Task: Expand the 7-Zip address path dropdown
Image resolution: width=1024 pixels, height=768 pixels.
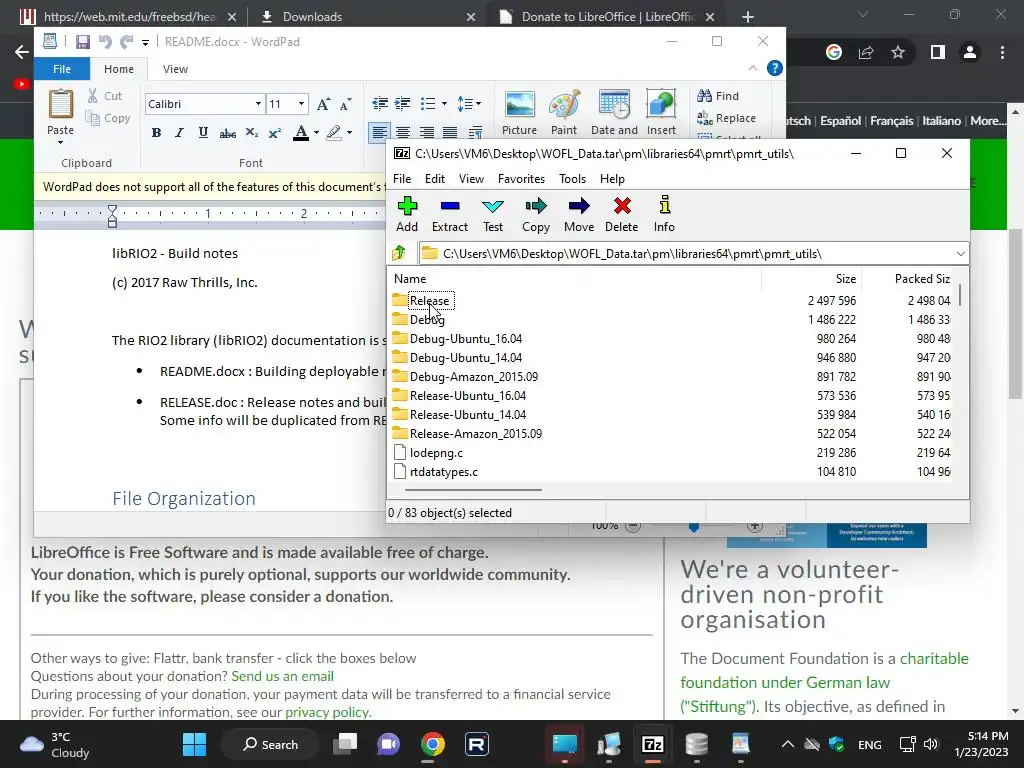Action: 961,253
